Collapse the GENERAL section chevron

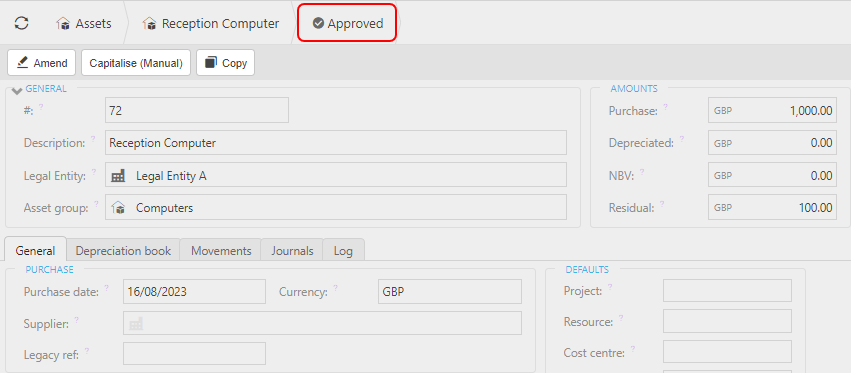coord(17,91)
